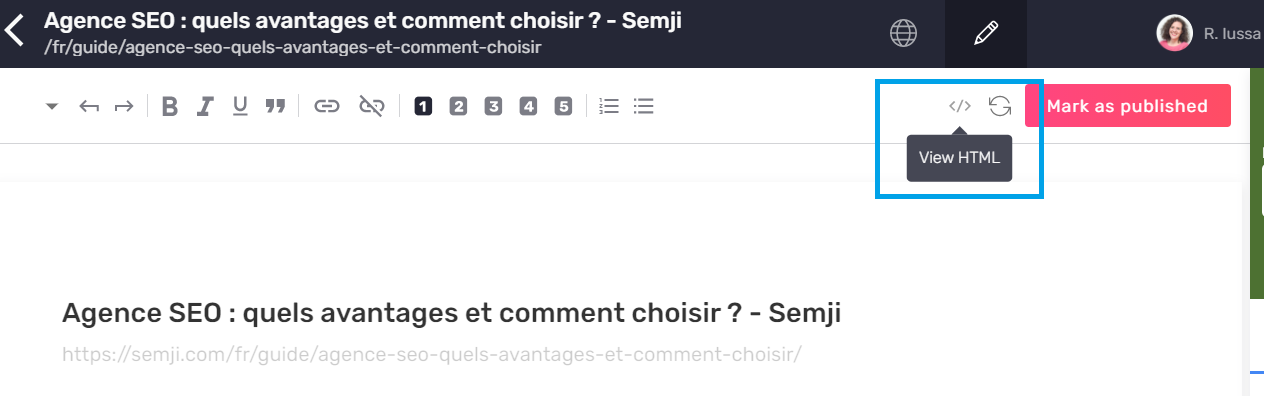This screenshot has width=1264, height=396.
Task: Go back using the left chevron arrow
Action: point(14,32)
